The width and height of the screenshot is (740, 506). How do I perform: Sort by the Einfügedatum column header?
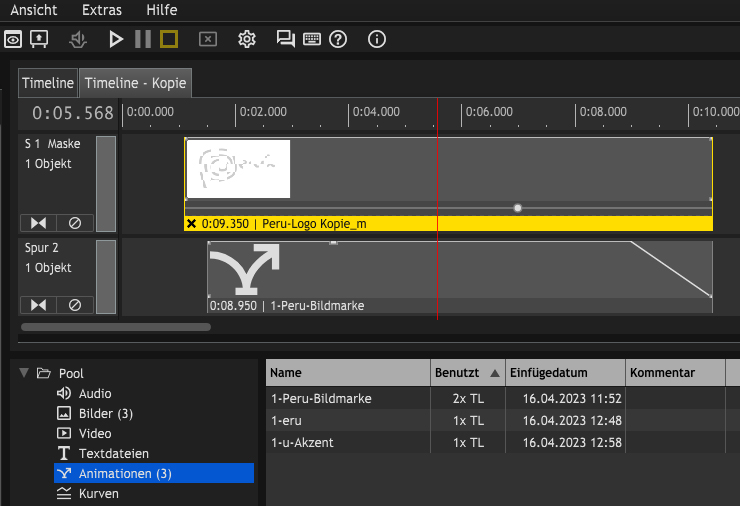pos(565,373)
